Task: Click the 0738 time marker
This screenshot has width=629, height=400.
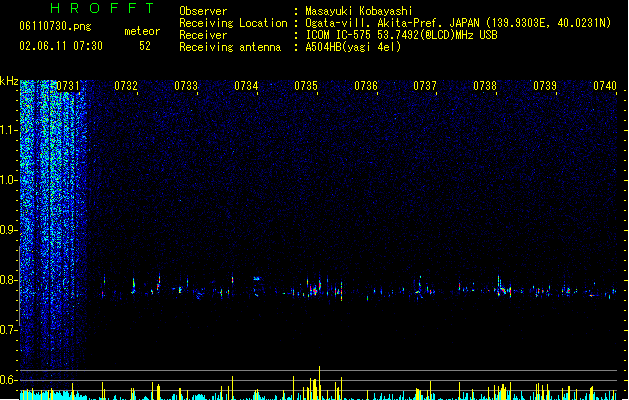Action: (485, 86)
